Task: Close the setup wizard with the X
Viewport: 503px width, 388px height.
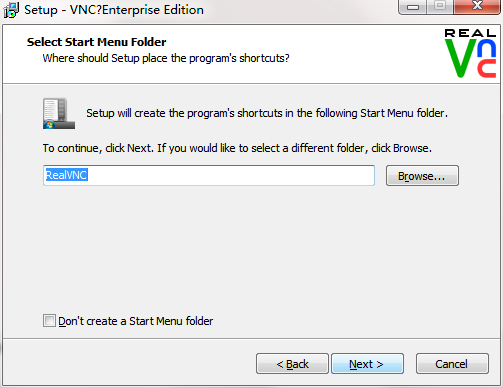Action: [477, 7]
